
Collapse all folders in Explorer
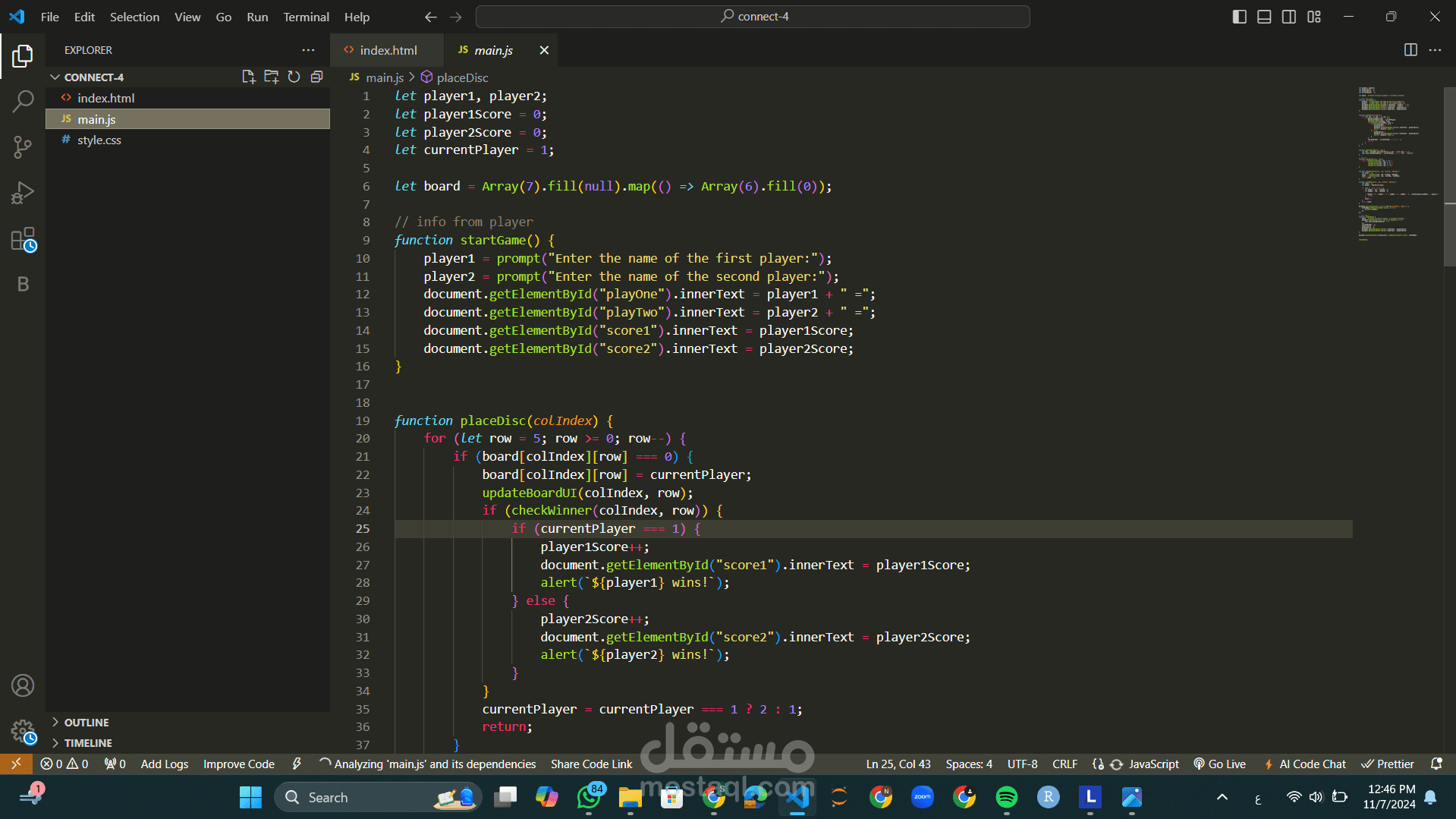316,77
